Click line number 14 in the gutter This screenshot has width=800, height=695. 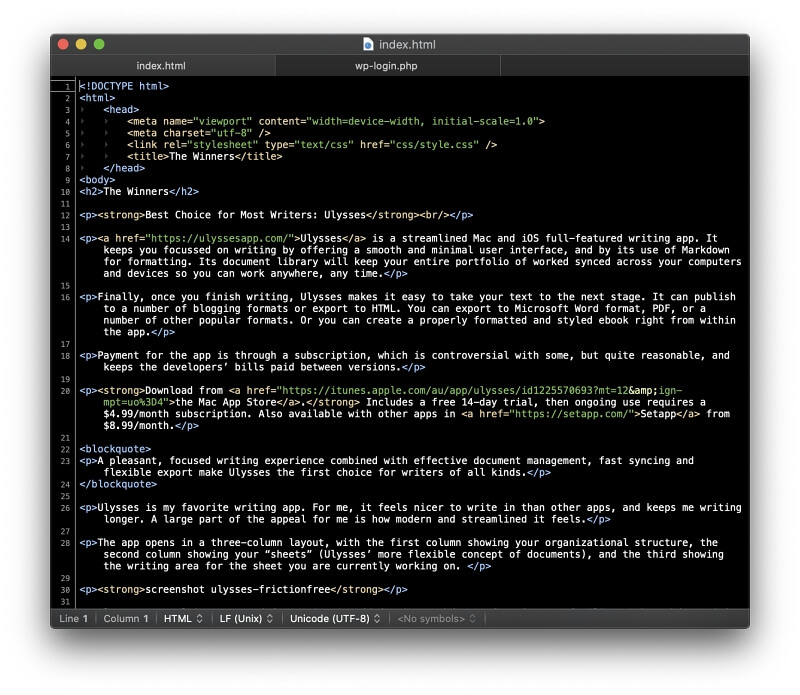(x=65, y=239)
